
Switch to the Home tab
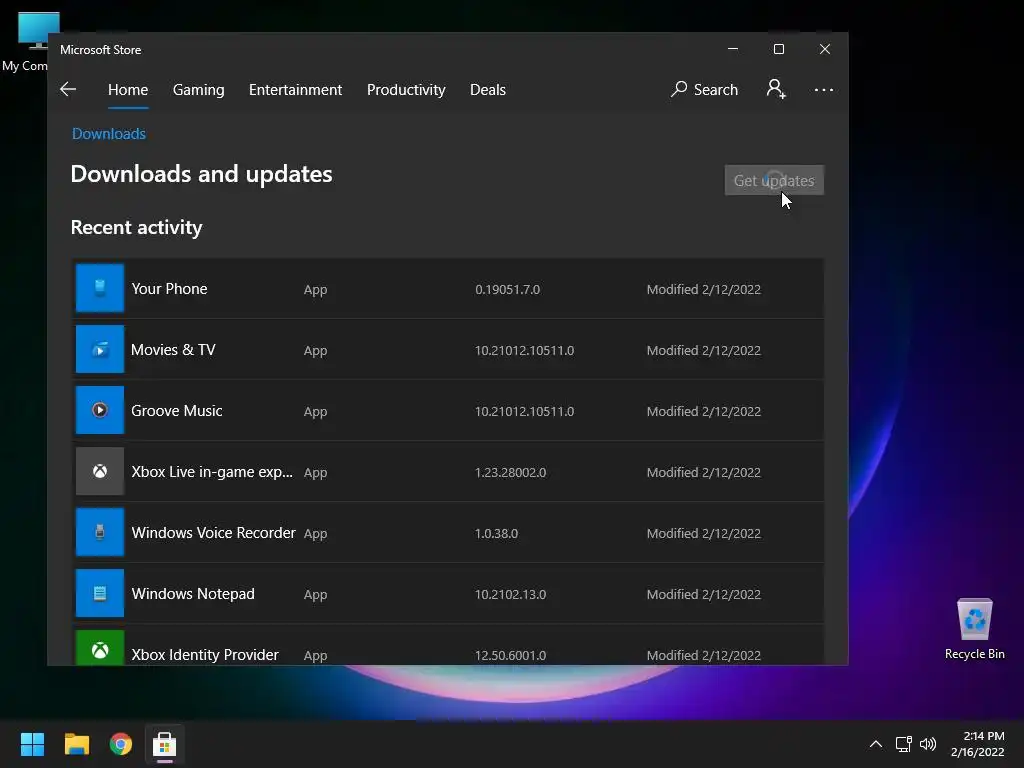[x=128, y=89]
